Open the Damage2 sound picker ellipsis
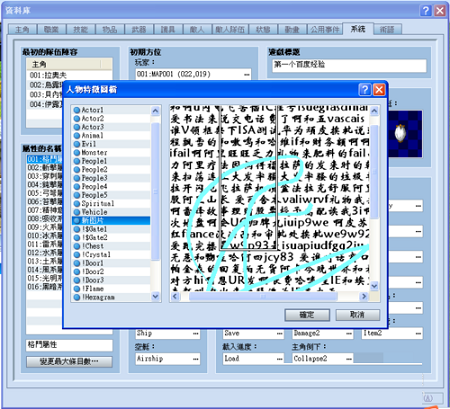Screen dimensions: 450x409 [349, 333]
